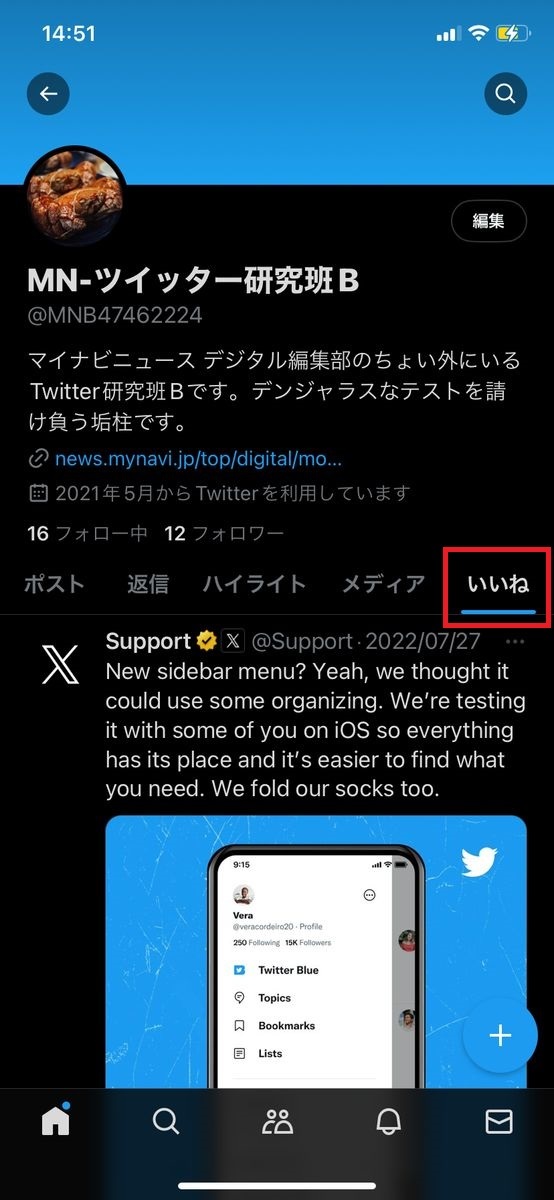Viewport: 554px width, 1200px height.
Task: Open Search tab in bottom navigation
Action: click(166, 1122)
